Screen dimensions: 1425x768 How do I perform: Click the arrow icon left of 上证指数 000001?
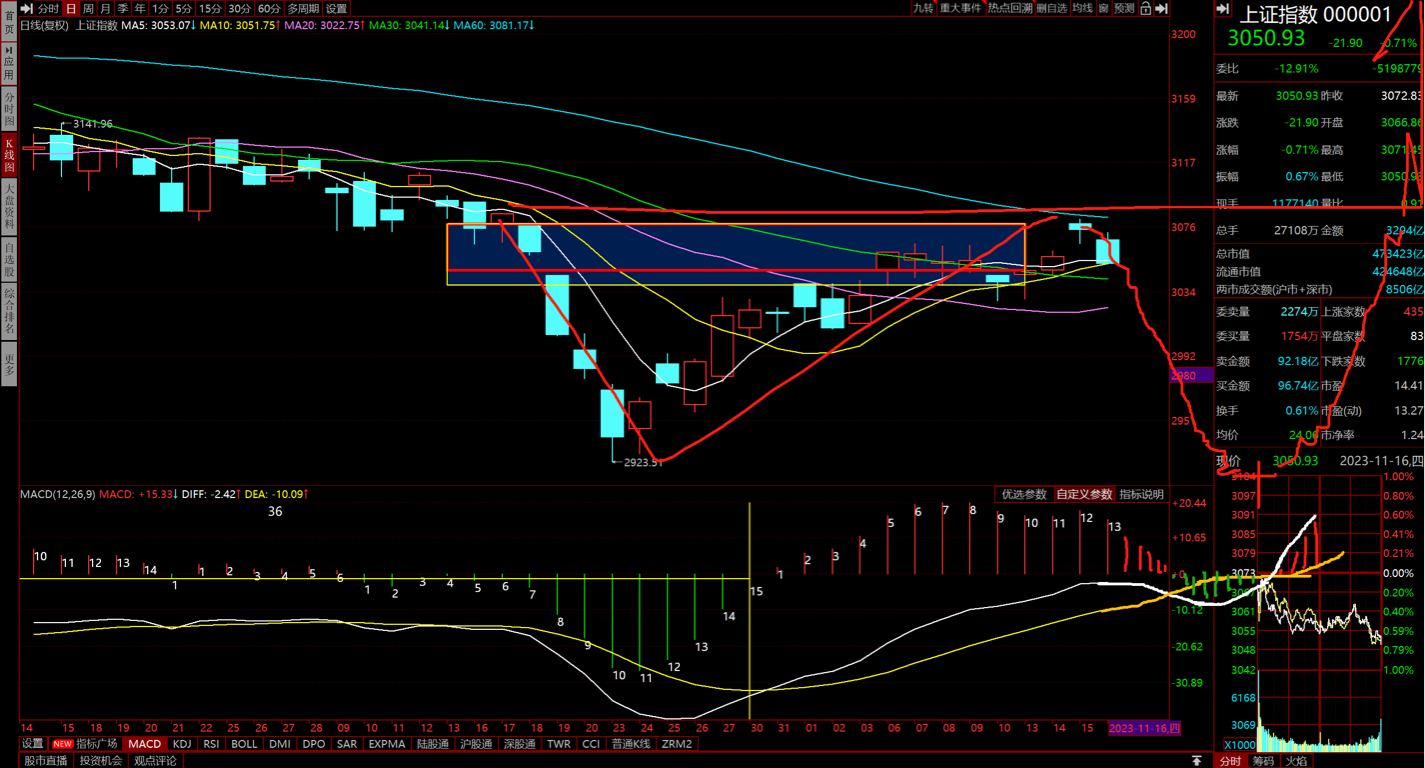pos(1223,9)
